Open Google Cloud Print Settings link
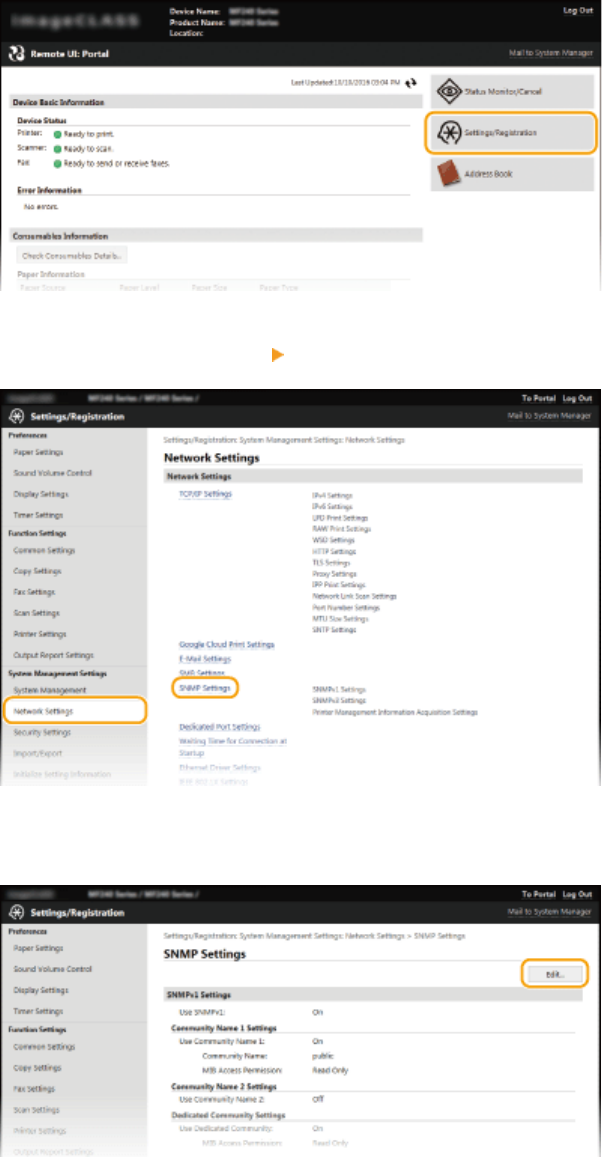 coord(227,644)
